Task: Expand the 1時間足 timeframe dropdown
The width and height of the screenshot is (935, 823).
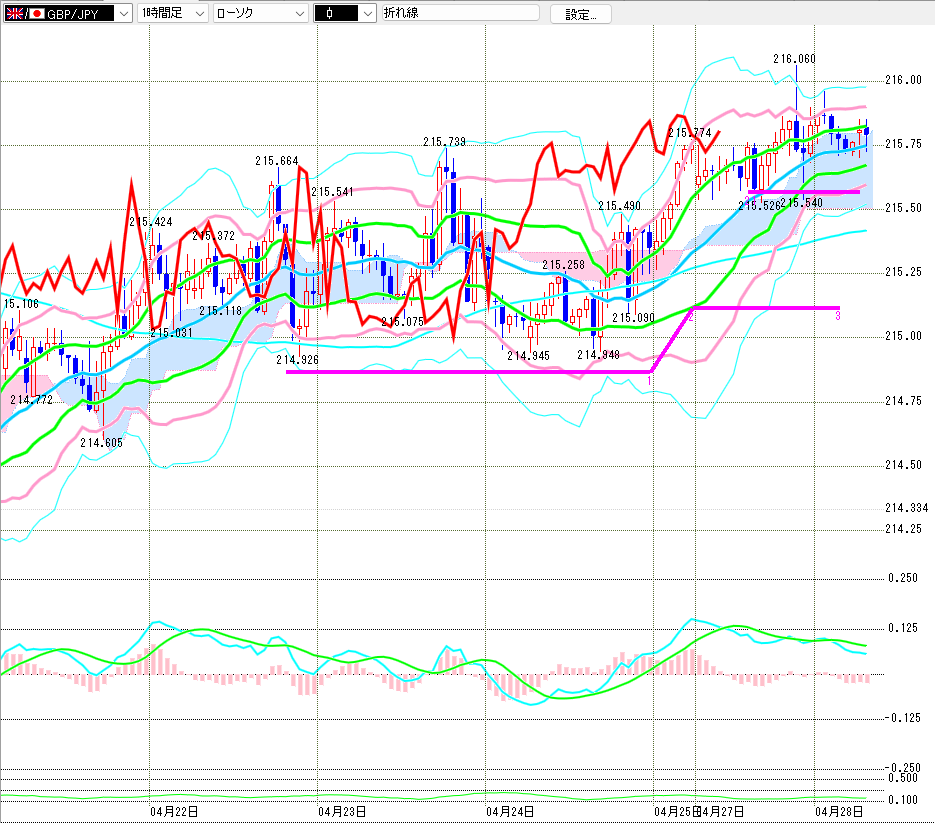Action: pos(198,13)
